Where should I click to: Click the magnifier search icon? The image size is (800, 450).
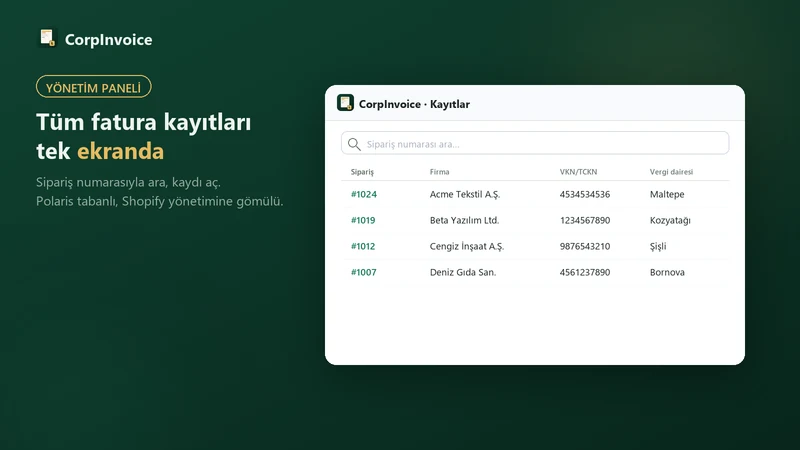pyautogui.click(x=354, y=144)
